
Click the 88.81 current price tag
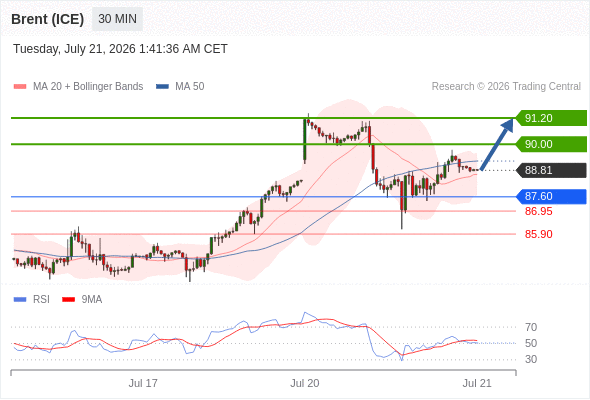click(551, 170)
